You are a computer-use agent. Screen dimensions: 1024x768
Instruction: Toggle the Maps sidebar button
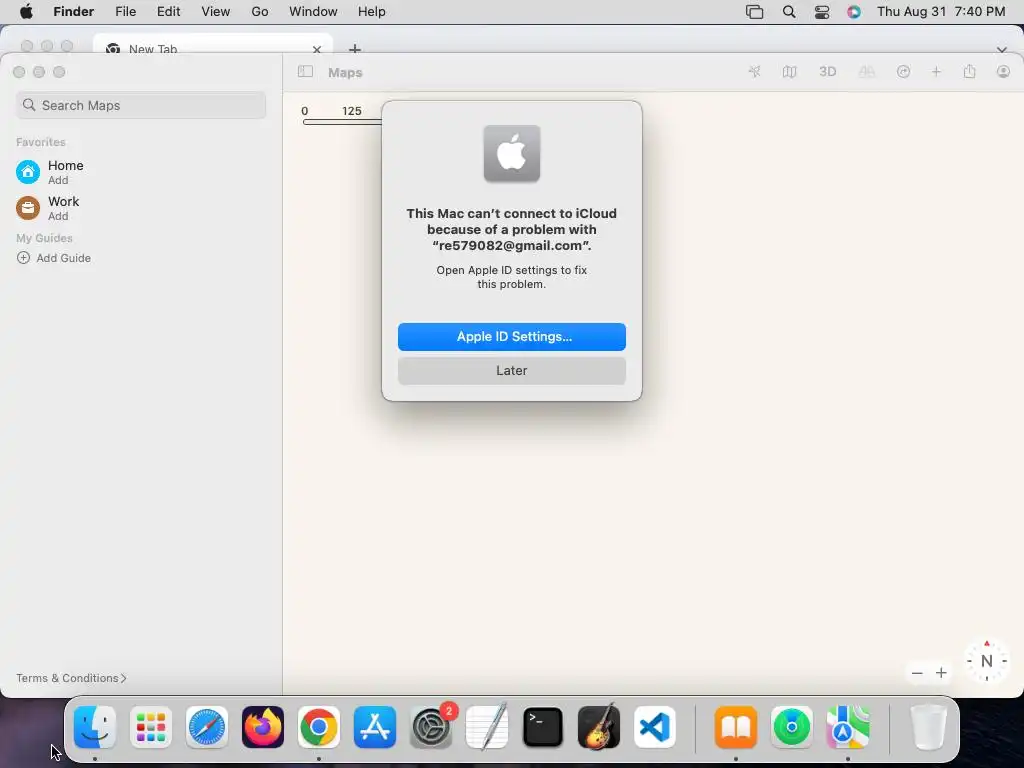point(305,72)
